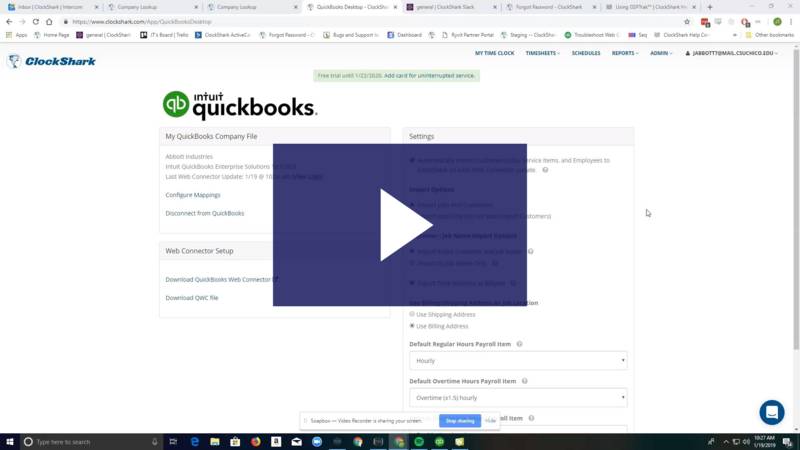Click the help icon beside Default Regular Hours Payroll Item
Image resolution: width=800 pixels, height=450 pixels.
pos(519,344)
